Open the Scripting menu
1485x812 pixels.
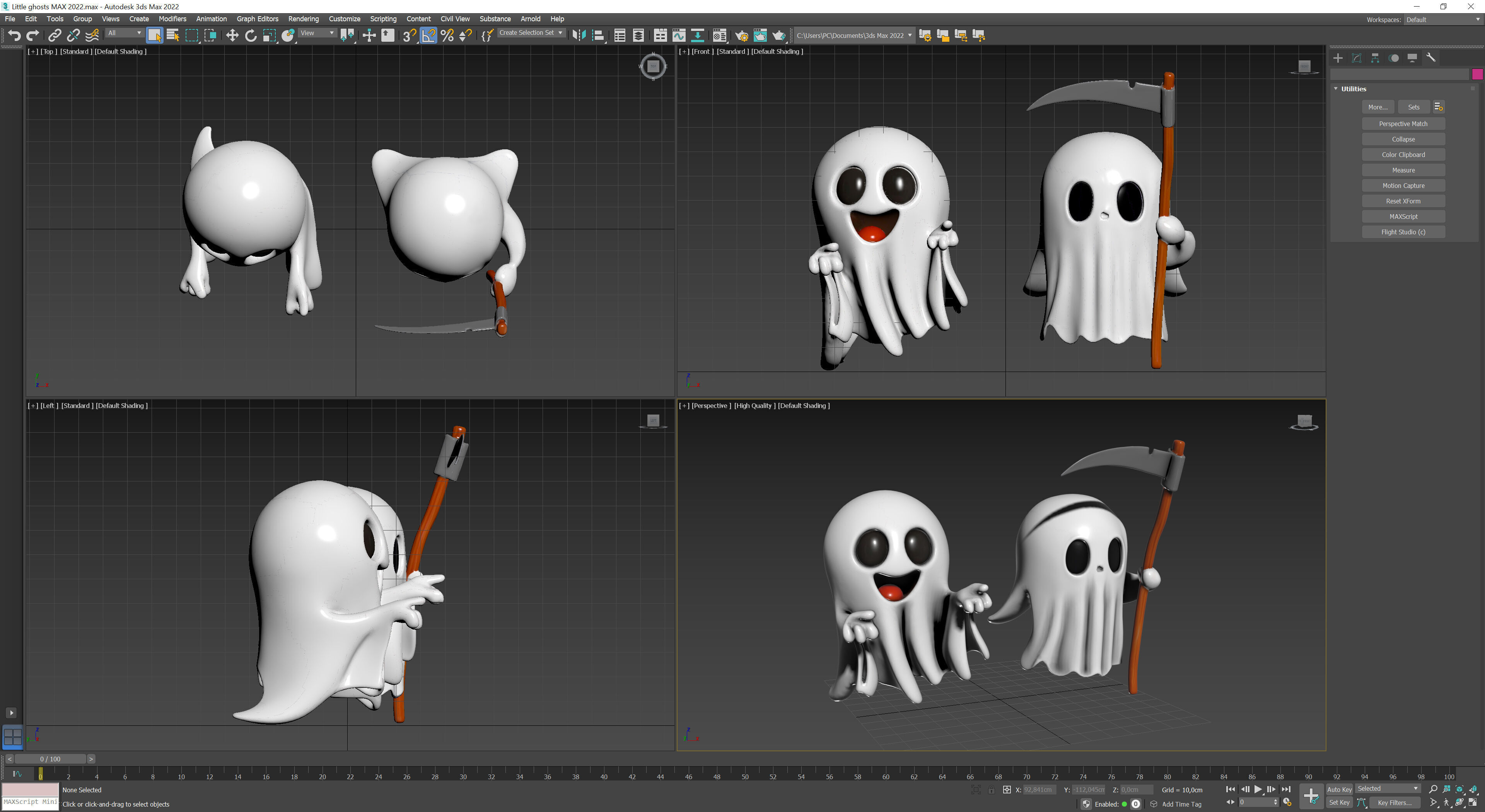(x=383, y=19)
